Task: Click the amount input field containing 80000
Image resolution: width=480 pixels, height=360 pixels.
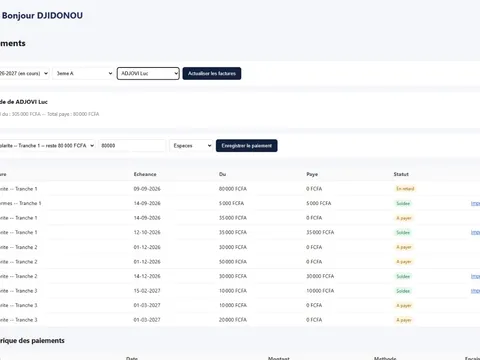Action: 132,146
